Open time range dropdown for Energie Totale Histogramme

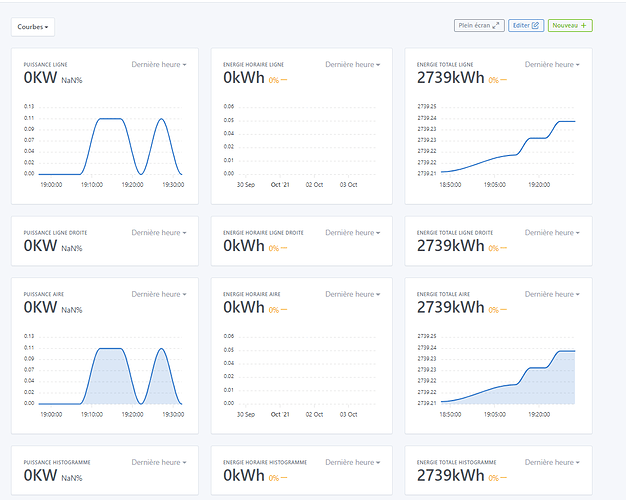[x=552, y=462]
